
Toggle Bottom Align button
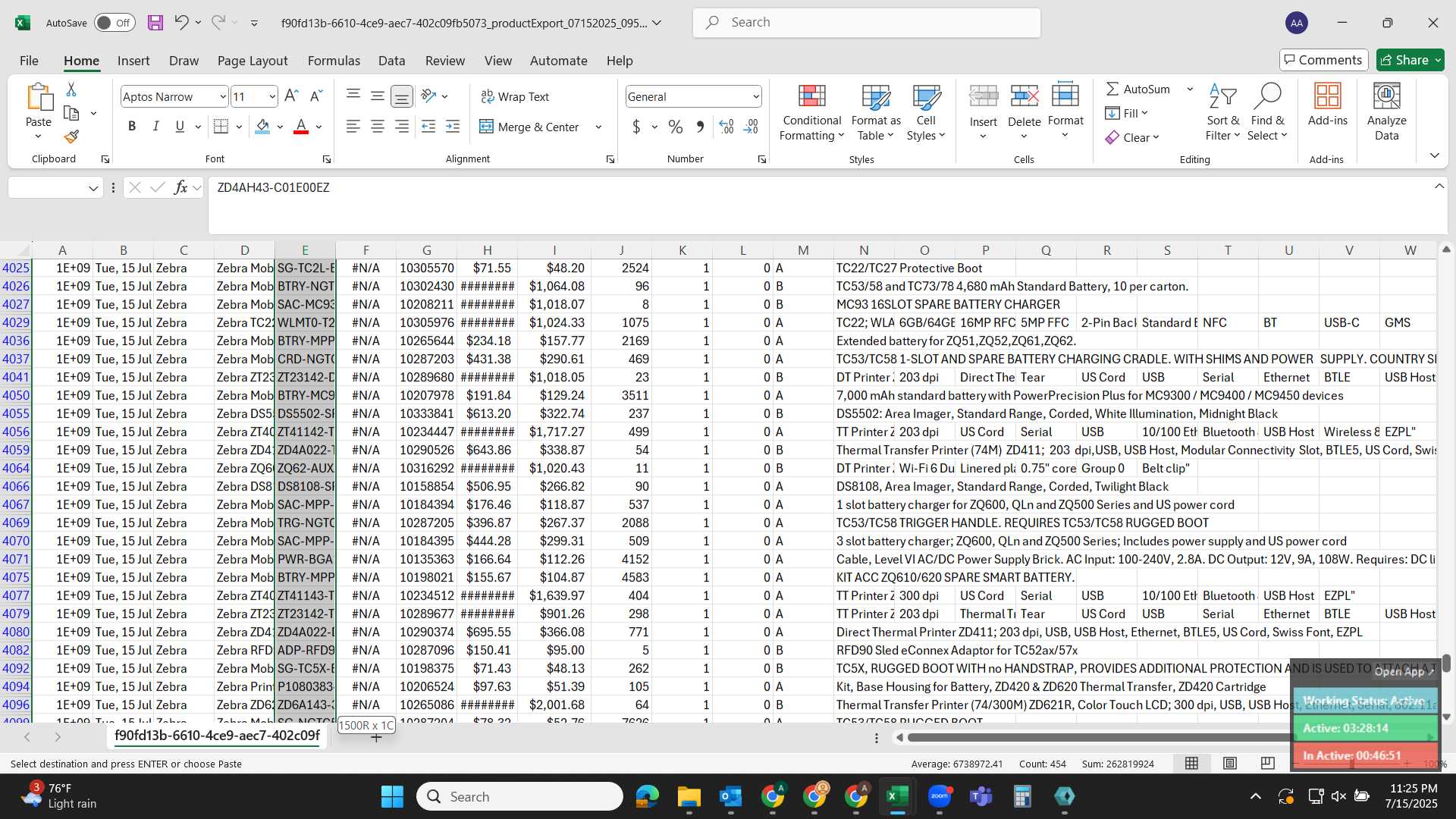(402, 96)
